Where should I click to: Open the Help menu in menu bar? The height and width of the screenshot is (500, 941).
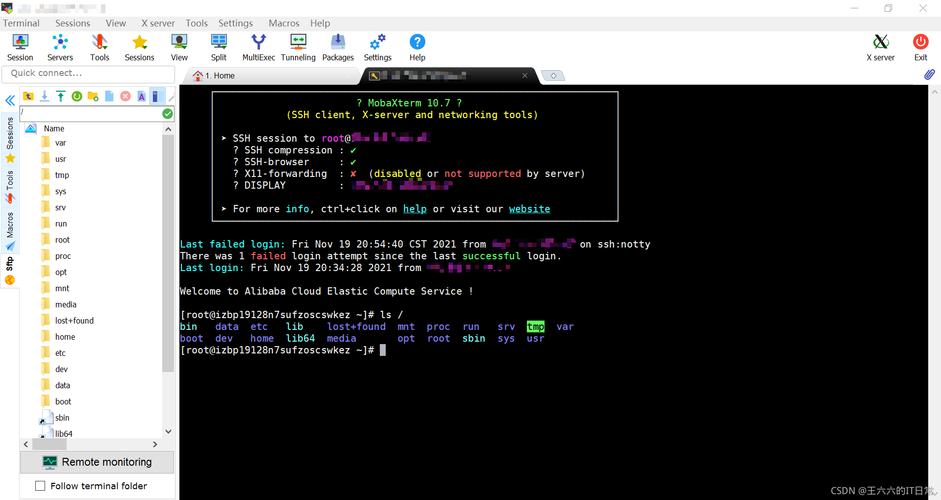click(x=320, y=23)
